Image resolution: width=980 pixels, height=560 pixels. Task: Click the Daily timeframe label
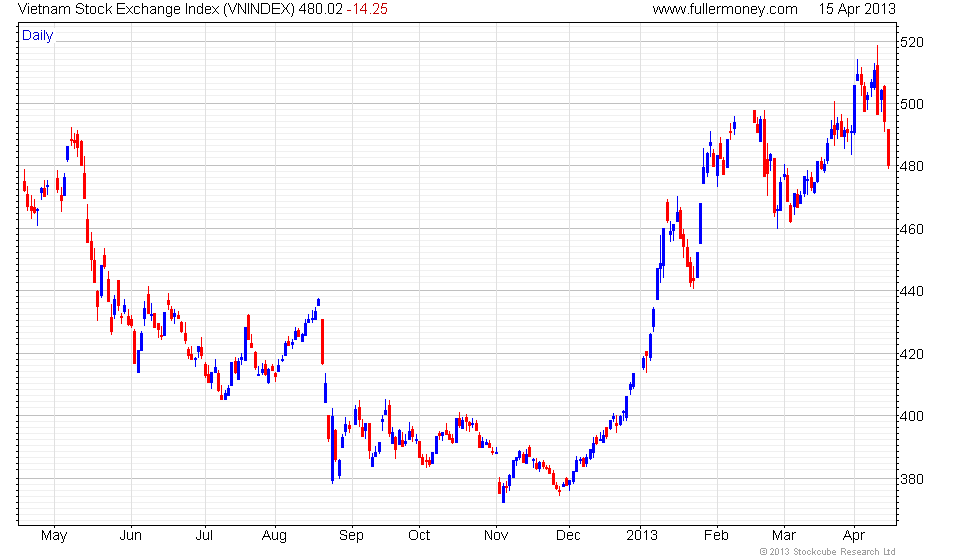38,36
